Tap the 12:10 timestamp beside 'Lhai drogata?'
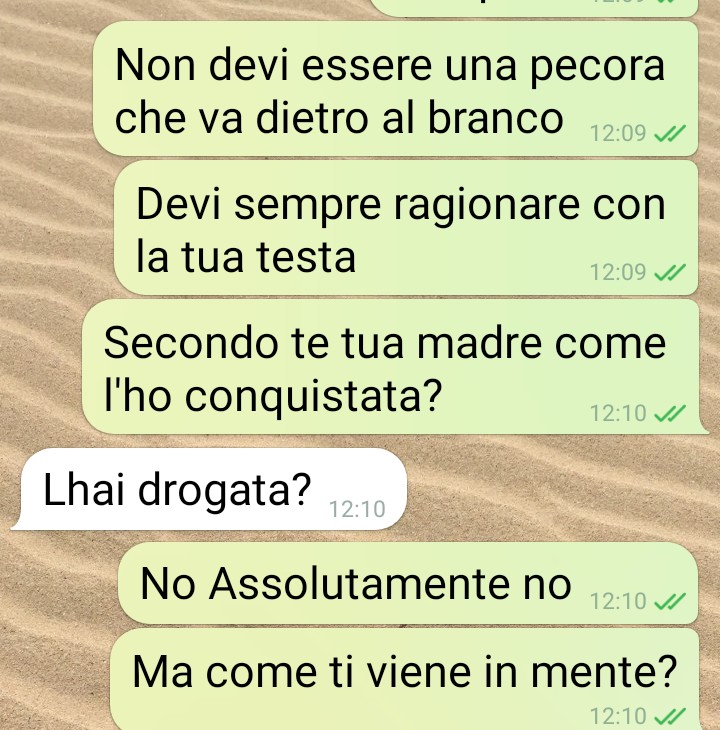This screenshot has height=730, width=720. point(357,509)
